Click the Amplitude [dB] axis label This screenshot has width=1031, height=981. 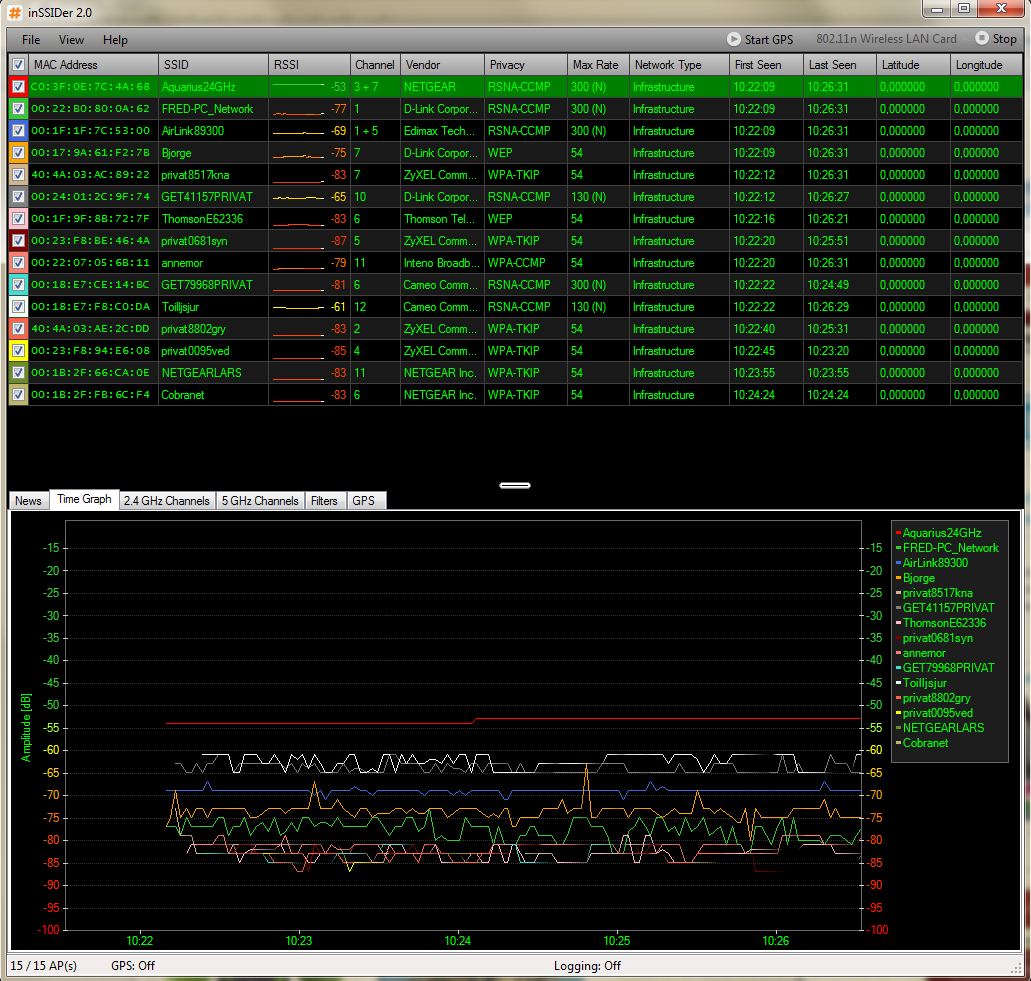click(26, 727)
